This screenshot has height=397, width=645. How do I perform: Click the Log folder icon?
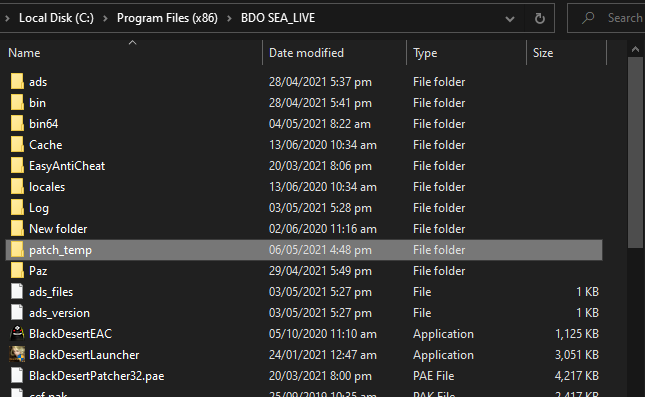(x=17, y=207)
